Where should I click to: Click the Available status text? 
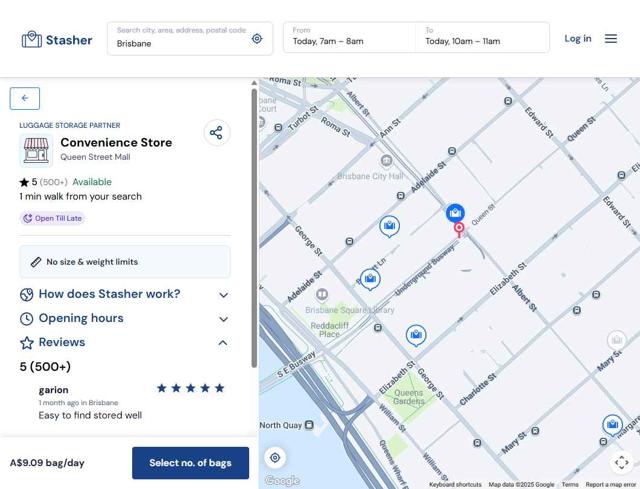click(92, 182)
